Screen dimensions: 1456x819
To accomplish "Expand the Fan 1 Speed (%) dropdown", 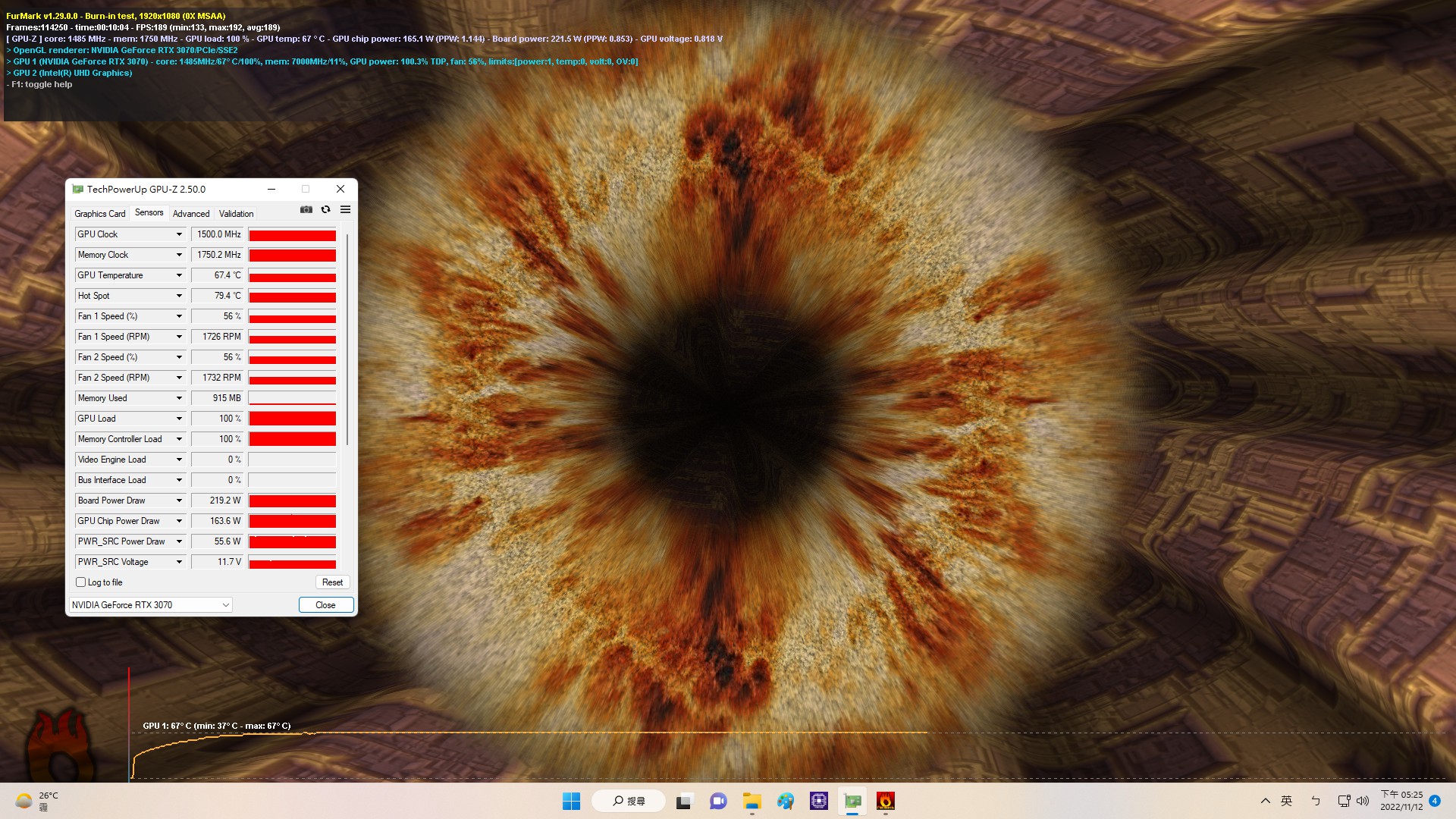I will click(179, 316).
